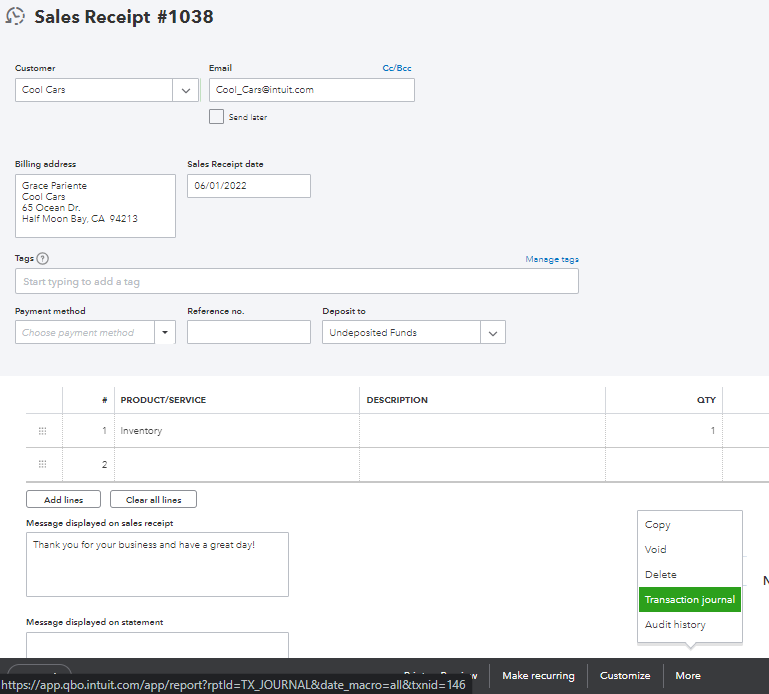Click the Cc/Bcc link
Image resolution: width=769 pixels, height=694 pixels.
pyautogui.click(x=396, y=68)
